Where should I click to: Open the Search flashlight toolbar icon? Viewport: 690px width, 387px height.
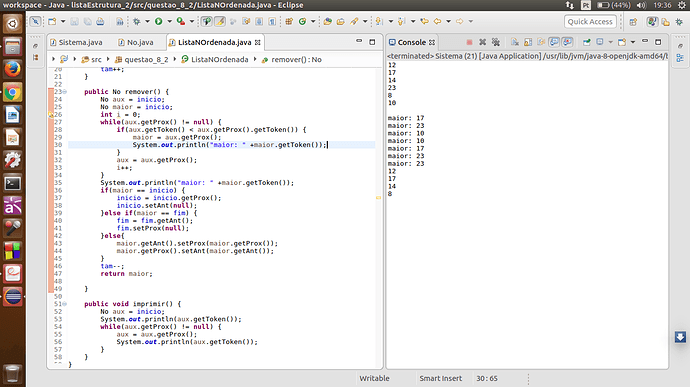click(354, 21)
